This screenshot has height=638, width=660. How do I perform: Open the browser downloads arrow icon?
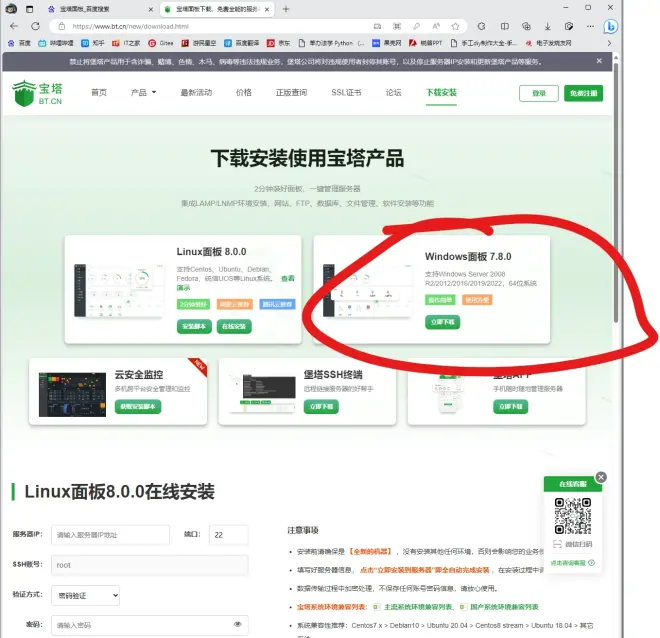coord(547,26)
